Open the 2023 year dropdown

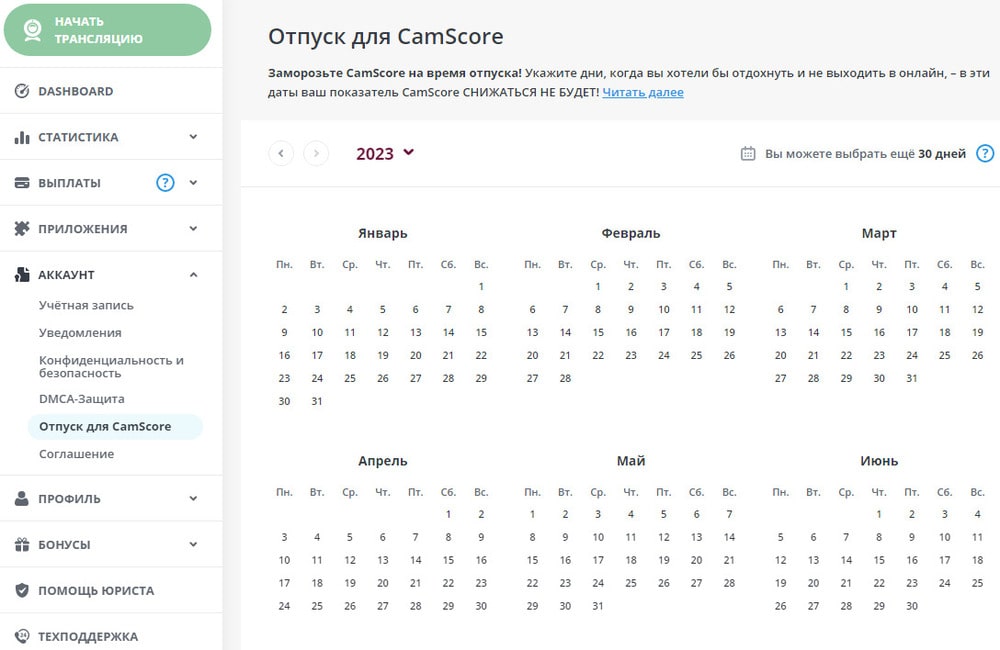[x=385, y=154]
